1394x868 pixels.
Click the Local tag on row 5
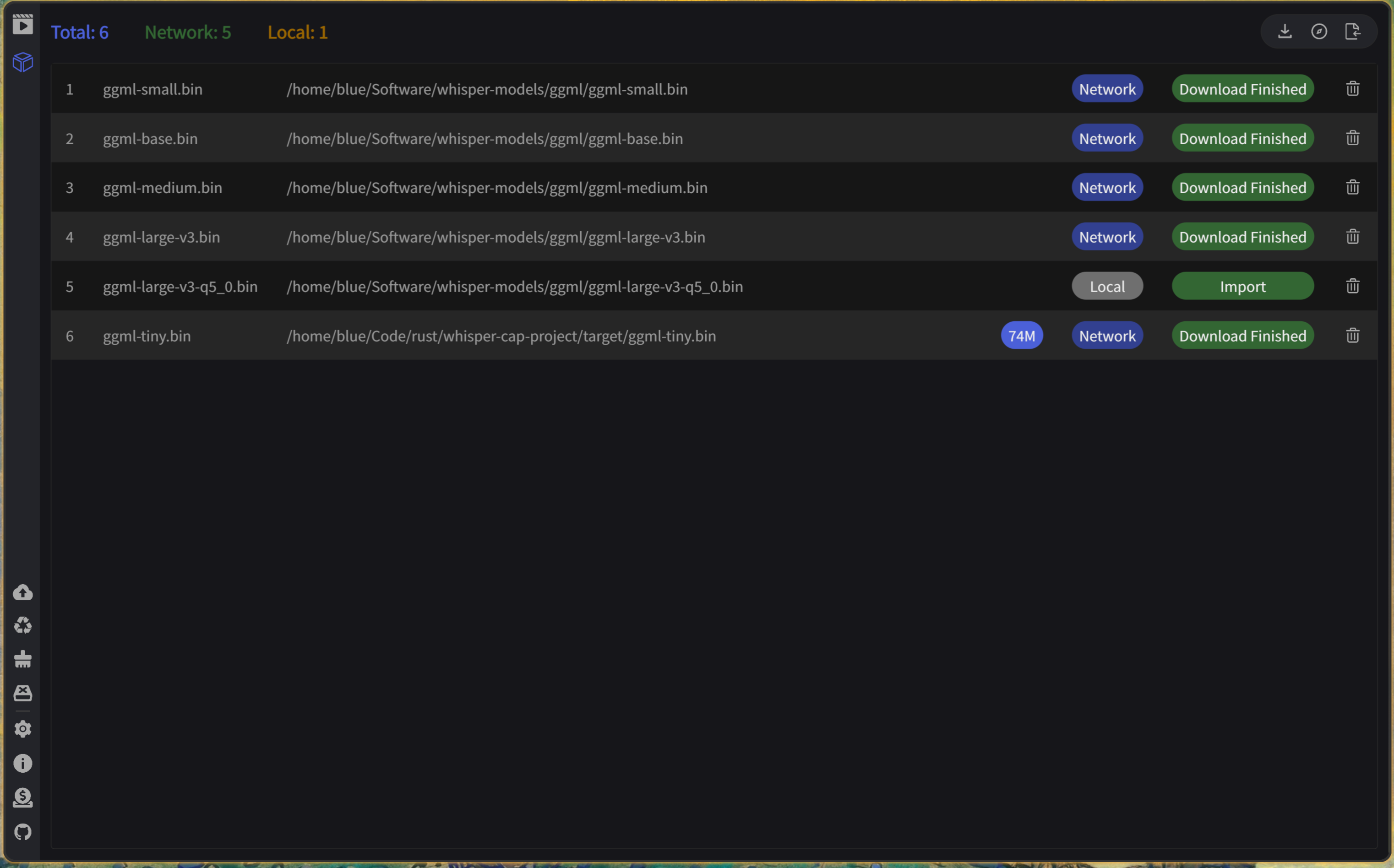1107,286
